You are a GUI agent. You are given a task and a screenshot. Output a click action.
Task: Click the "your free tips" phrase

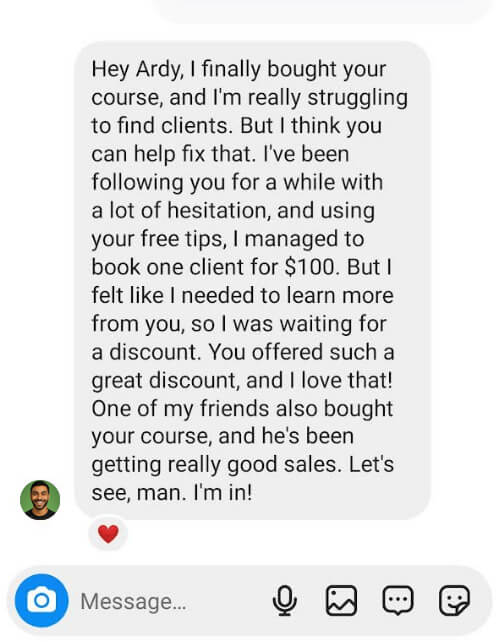[159, 240]
